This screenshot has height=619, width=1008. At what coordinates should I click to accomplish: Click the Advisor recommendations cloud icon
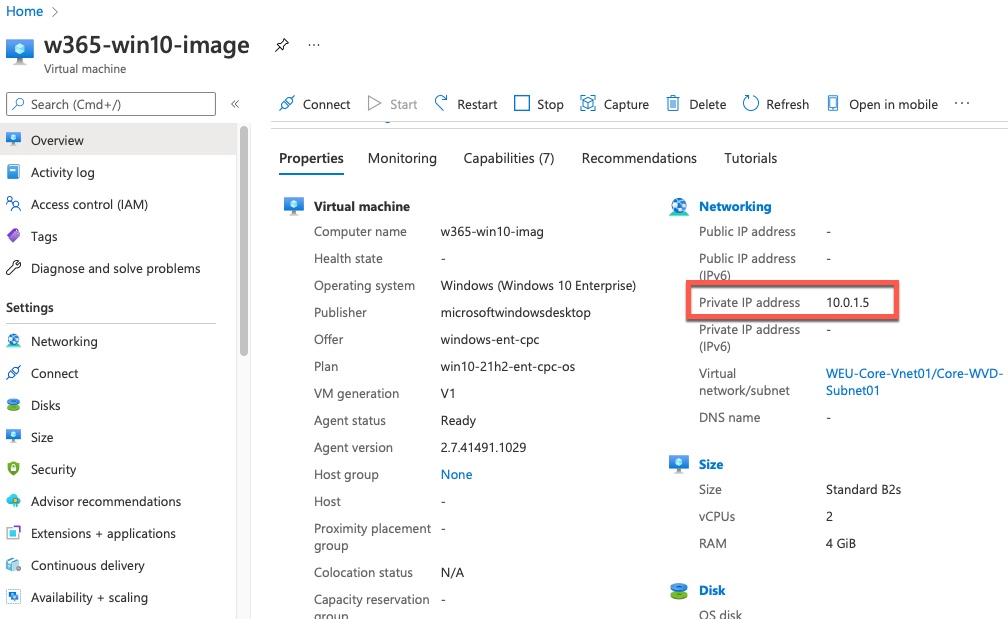(14, 501)
